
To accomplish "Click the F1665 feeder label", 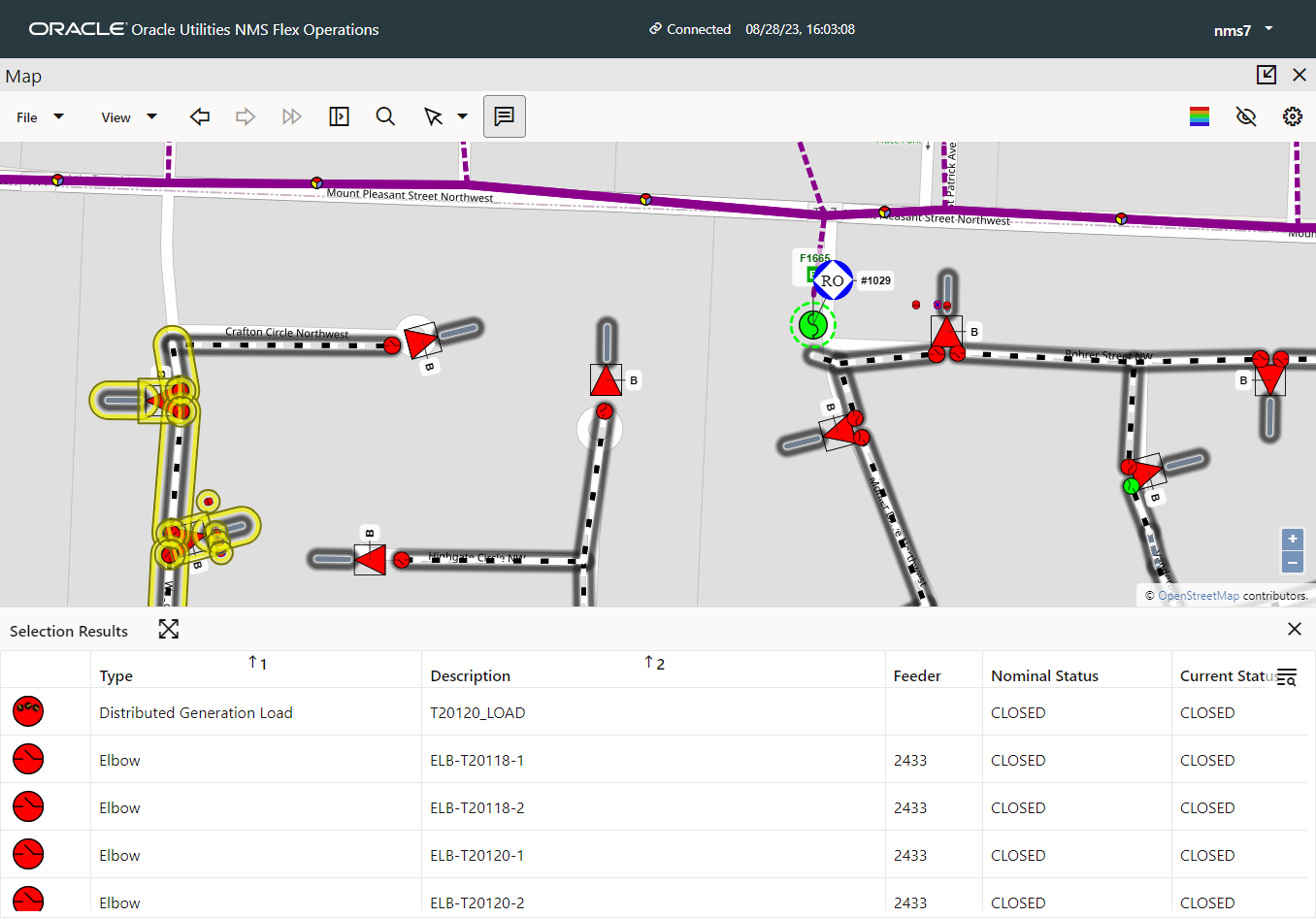I will click(815, 258).
